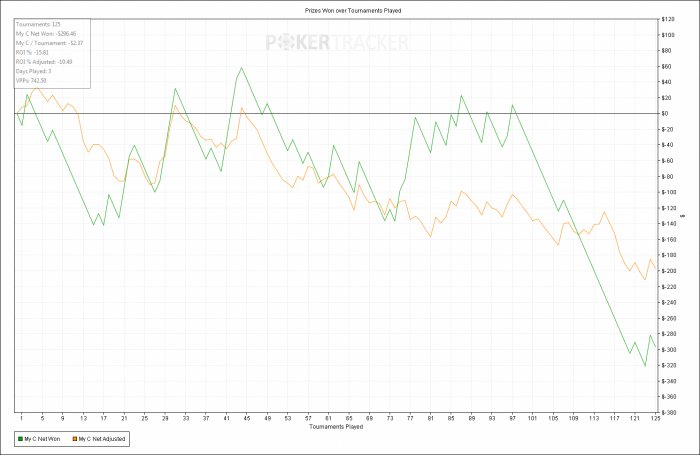Click the x-axis tick label 45
This screenshot has height=455, width=700.
point(247,418)
